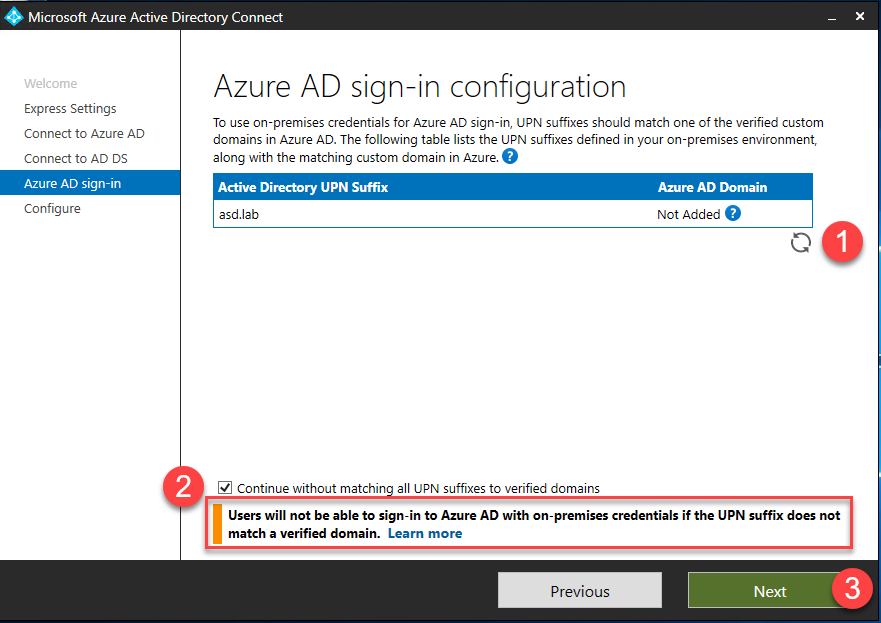The image size is (881, 623).
Task: Click the help icon beside Not Added
Action: pos(733,213)
